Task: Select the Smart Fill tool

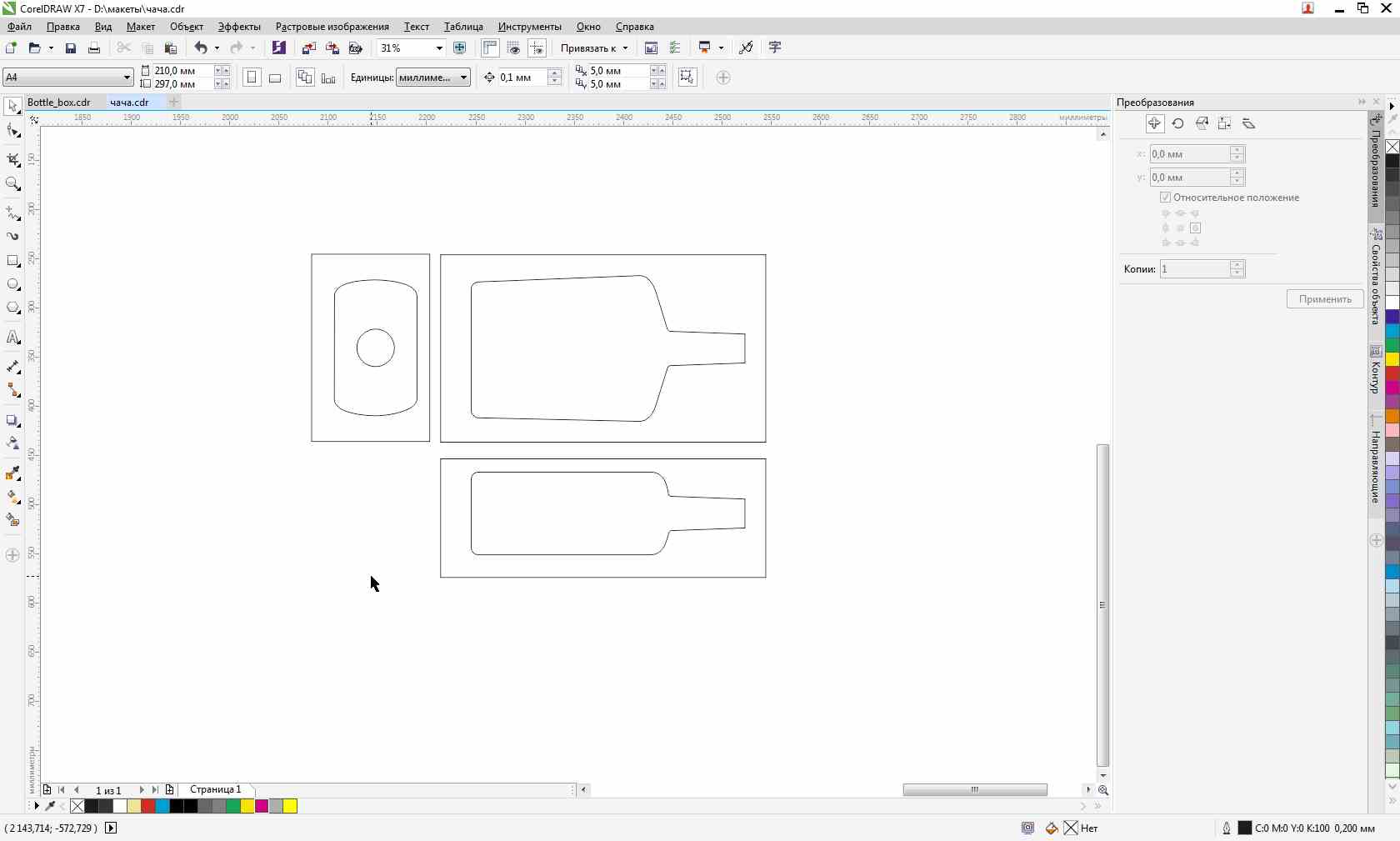Action: tap(12, 520)
